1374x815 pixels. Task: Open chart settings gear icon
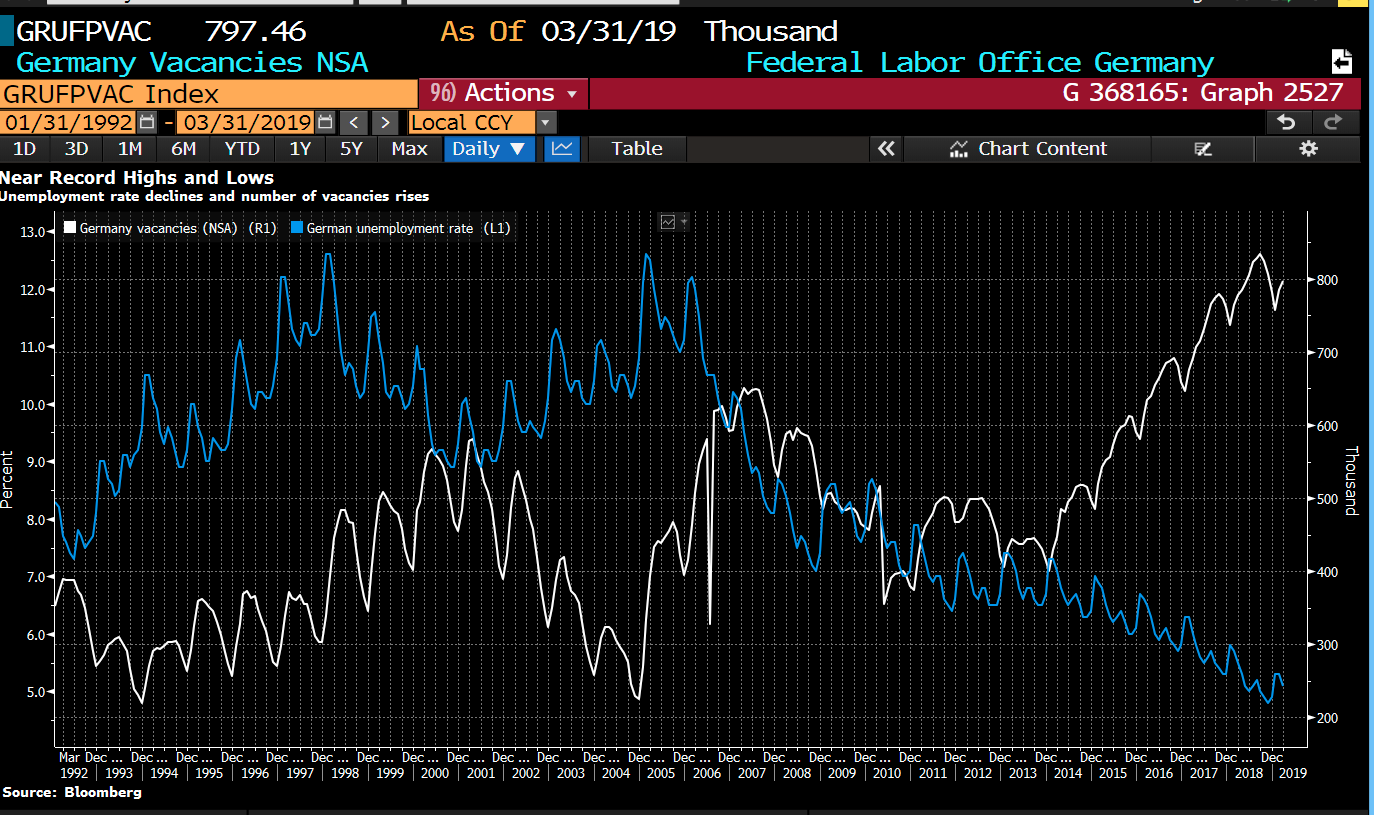(1308, 149)
